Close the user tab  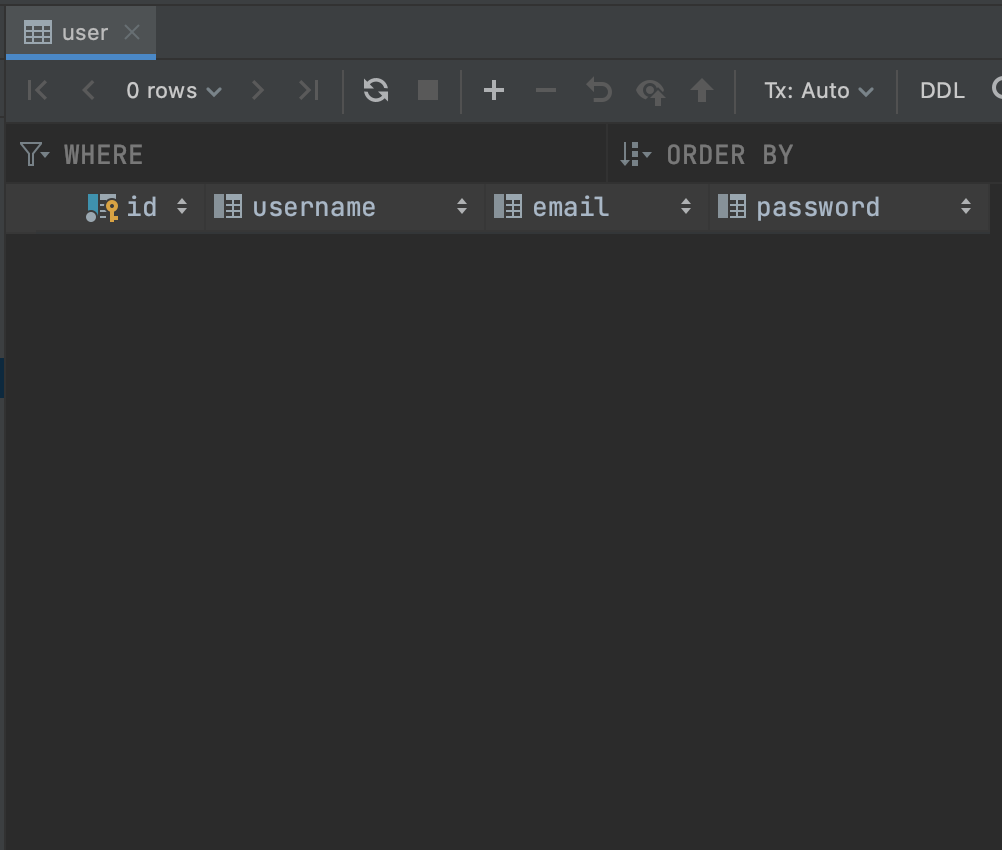[132, 32]
